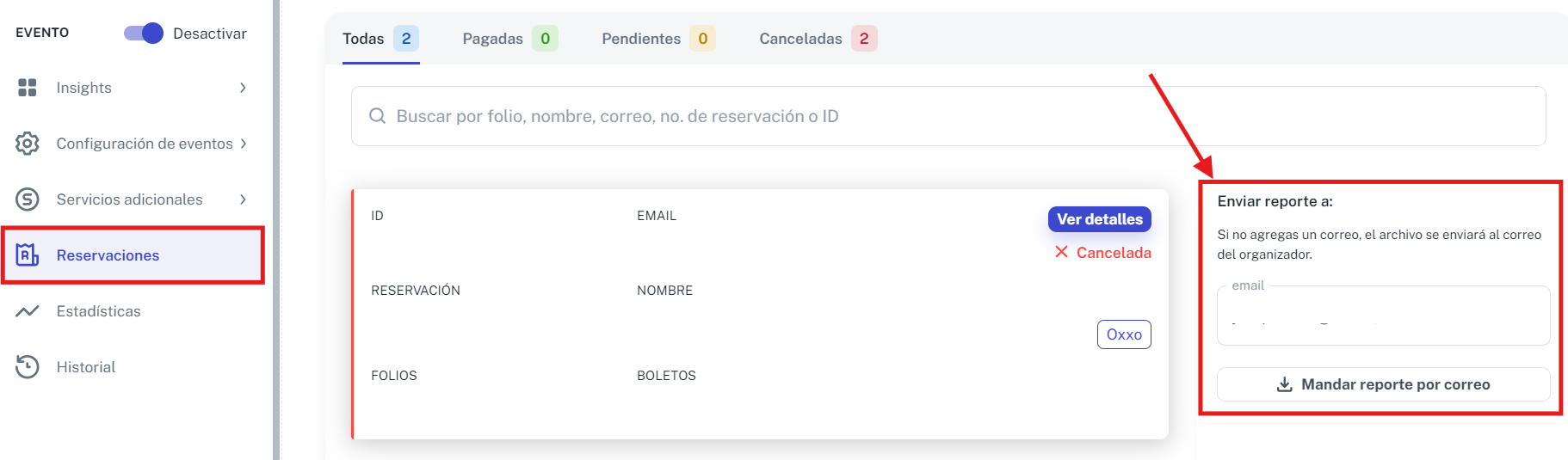
Task: Click the Reservaciones sidebar icon
Action: 28,255
